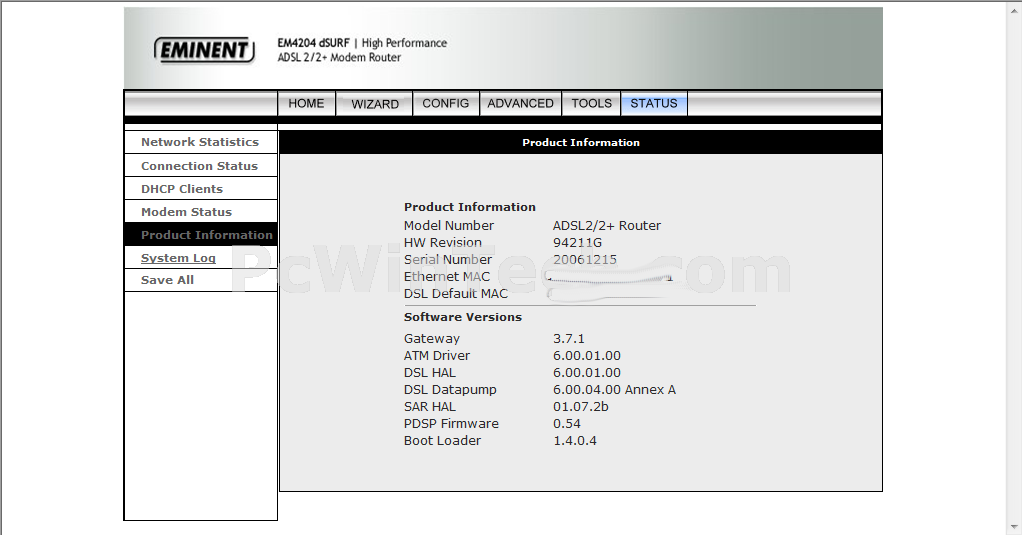Select the TOOLS tab

(x=591, y=104)
